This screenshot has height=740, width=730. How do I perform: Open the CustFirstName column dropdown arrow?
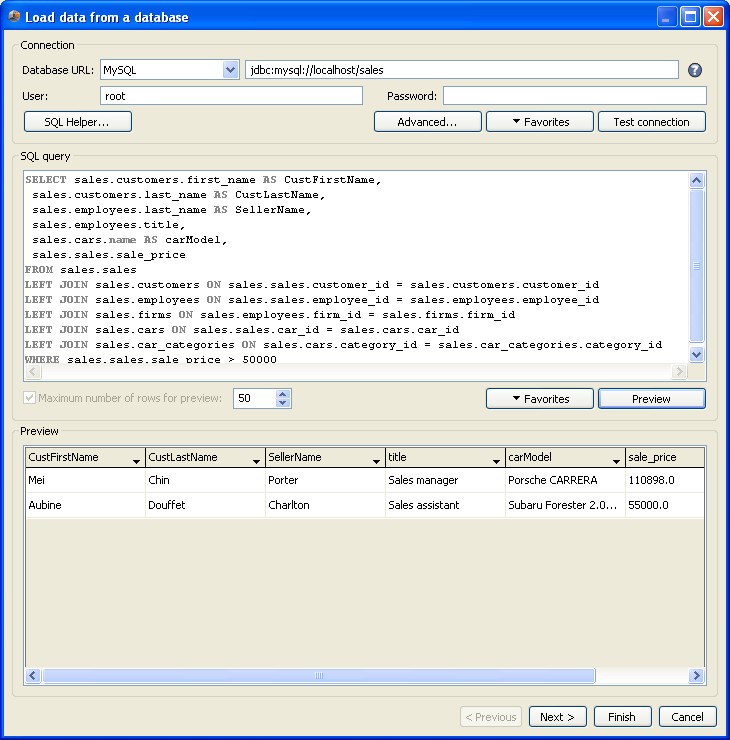(x=136, y=461)
